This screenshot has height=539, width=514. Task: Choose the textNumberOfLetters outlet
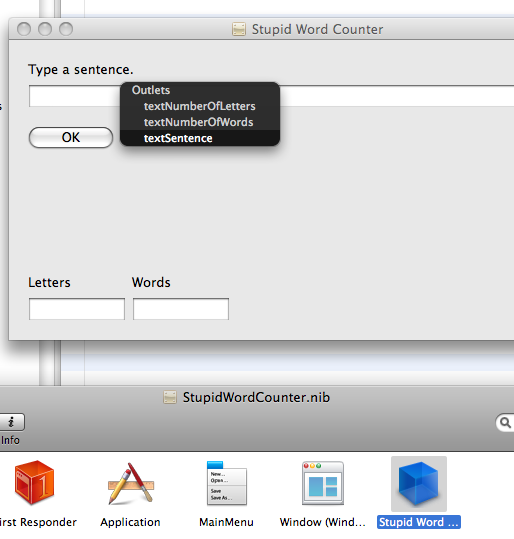pyautogui.click(x=200, y=106)
